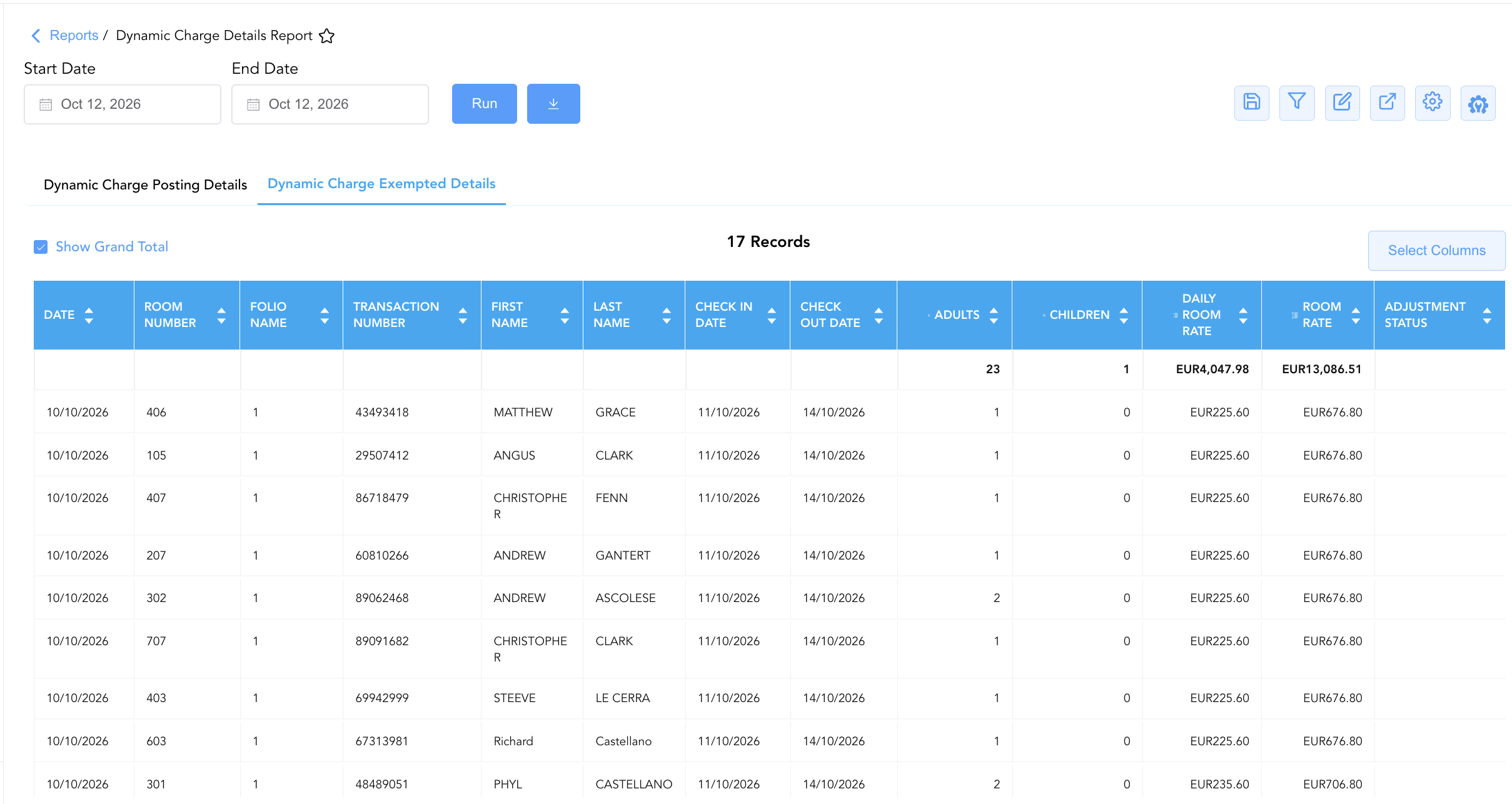Open the Select Columns button
Viewport: 1512px width, 804px height.
tap(1436, 251)
